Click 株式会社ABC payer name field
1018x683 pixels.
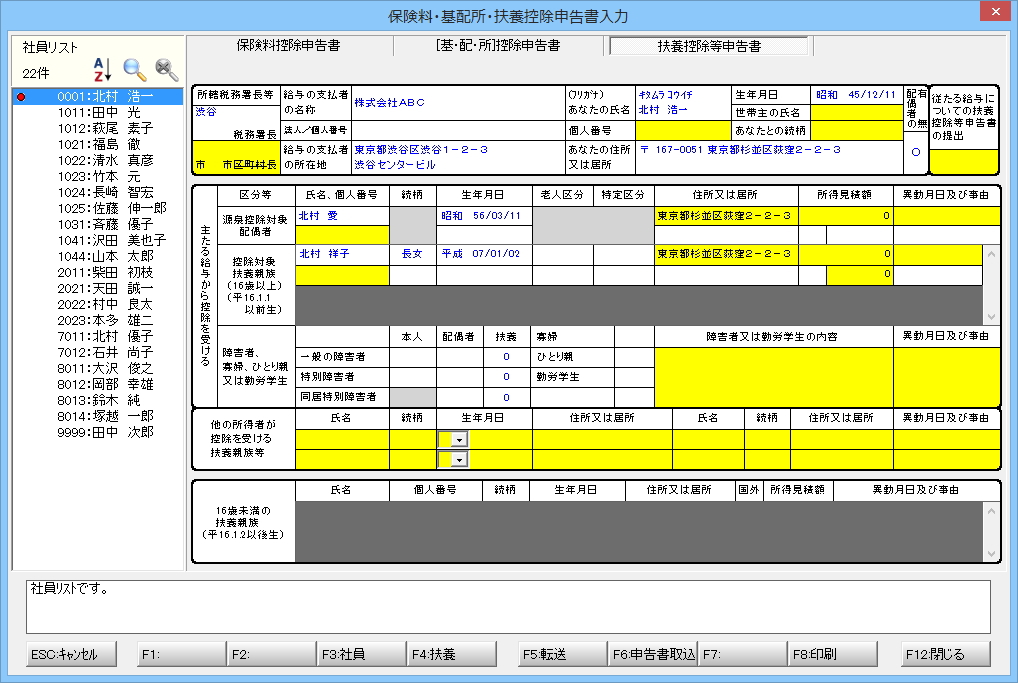coord(458,103)
